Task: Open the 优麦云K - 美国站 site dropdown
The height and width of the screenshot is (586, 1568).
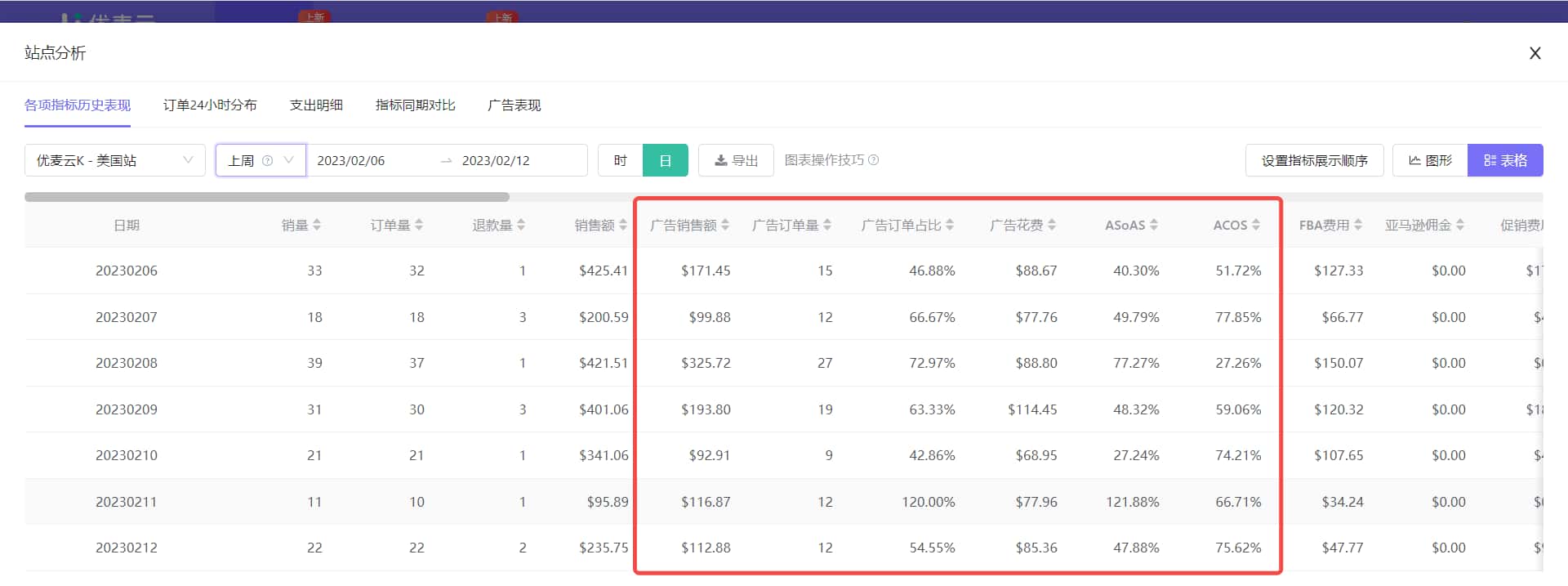Action: [x=115, y=160]
